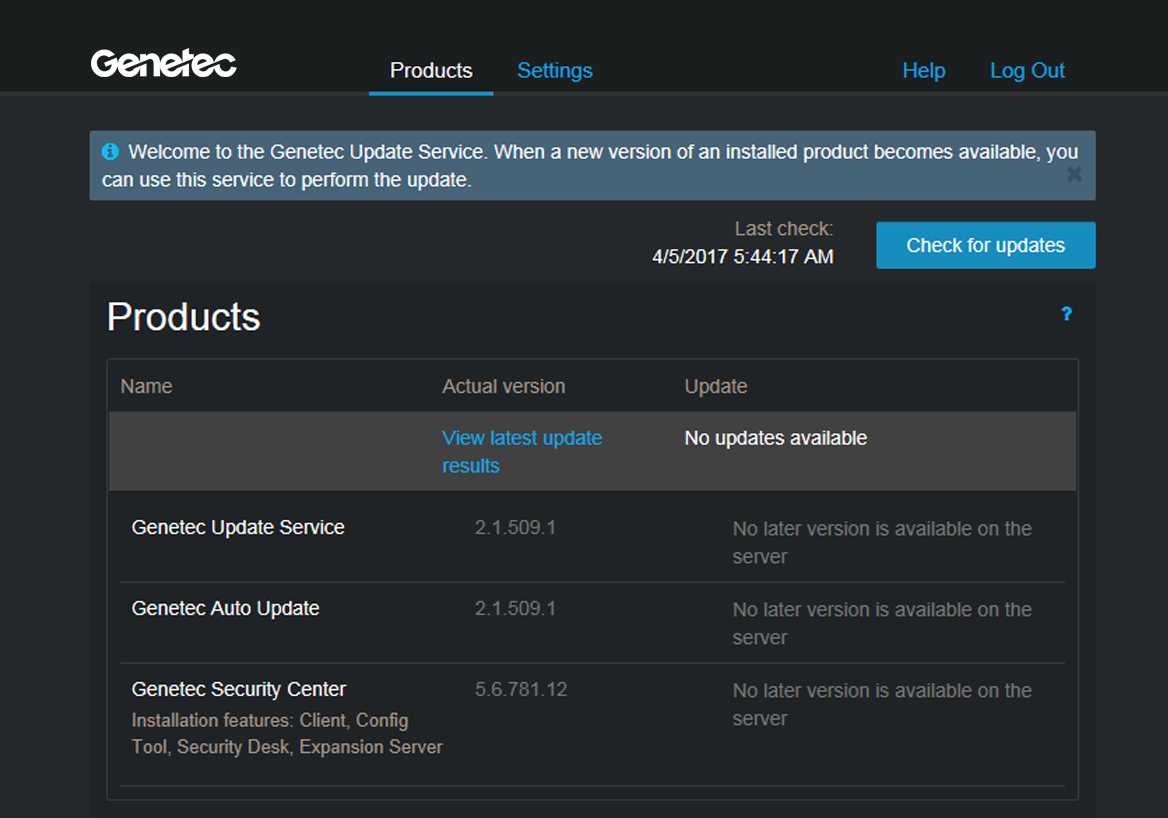
Task: Click the info icon in welcome banner
Action: coord(110,151)
